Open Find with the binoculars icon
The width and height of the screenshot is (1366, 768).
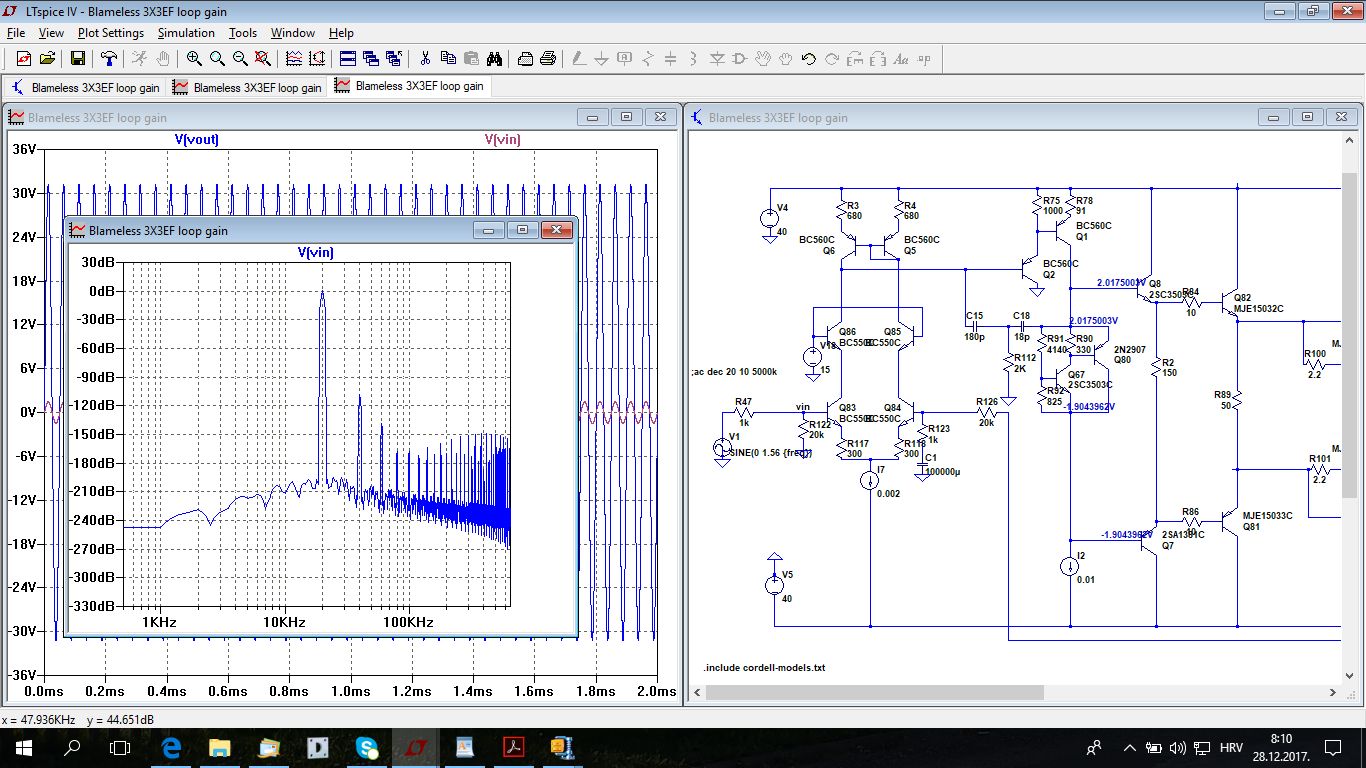(x=493, y=59)
